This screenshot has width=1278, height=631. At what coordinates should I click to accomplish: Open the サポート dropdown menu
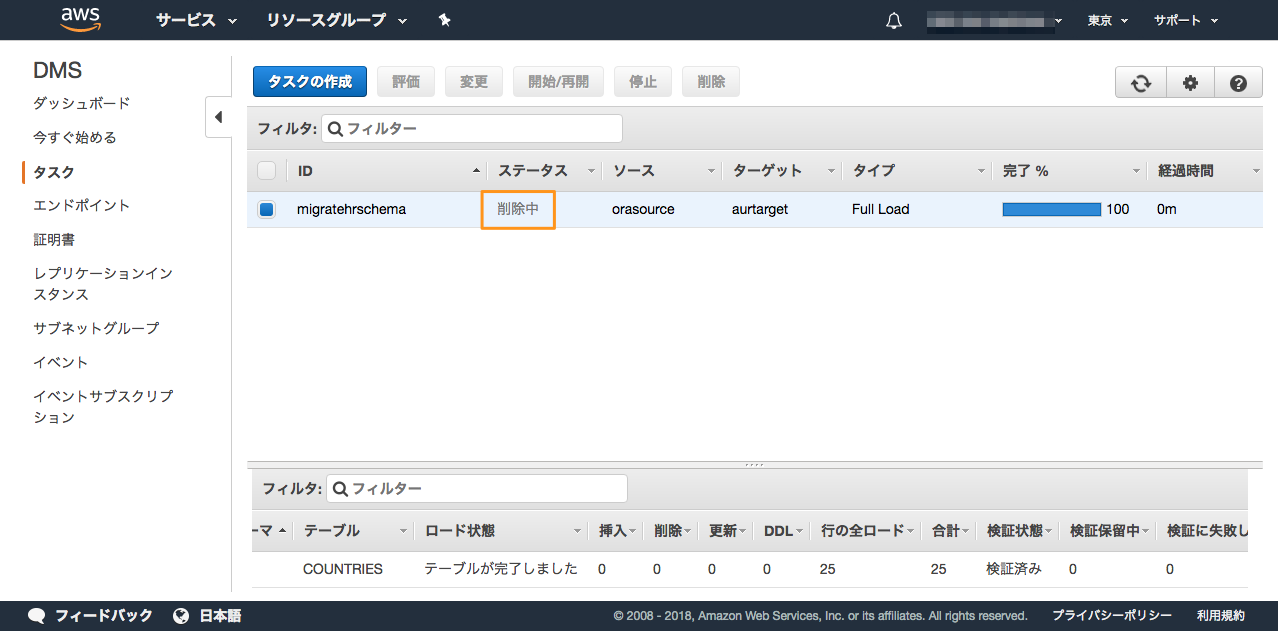1185,20
